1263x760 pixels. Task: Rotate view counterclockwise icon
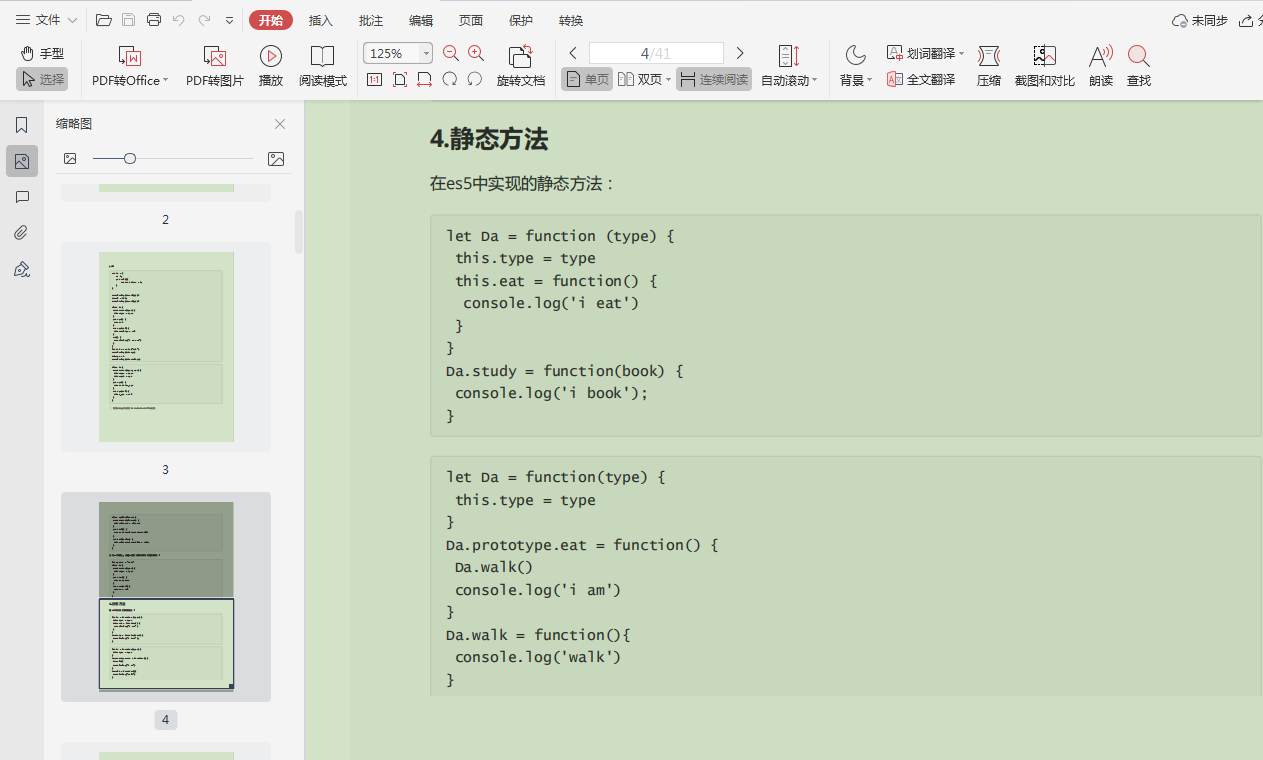coord(475,79)
